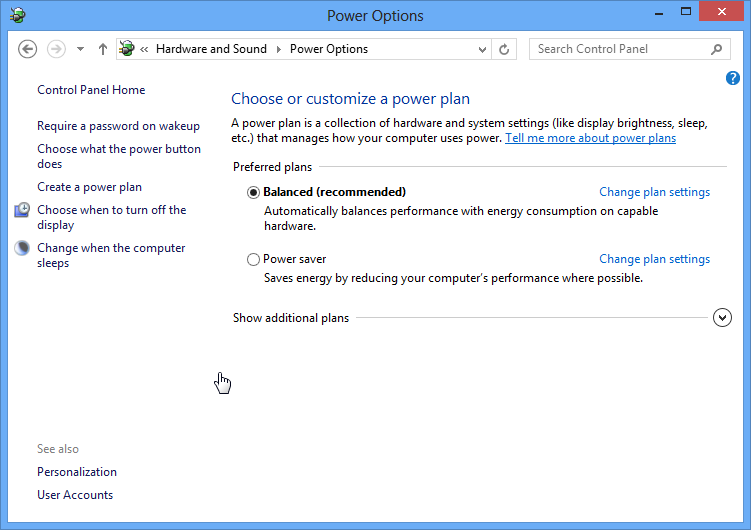Screen dimensions: 751x530
Task: Change plan settings for Balanced plan
Action: tap(654, 192)
